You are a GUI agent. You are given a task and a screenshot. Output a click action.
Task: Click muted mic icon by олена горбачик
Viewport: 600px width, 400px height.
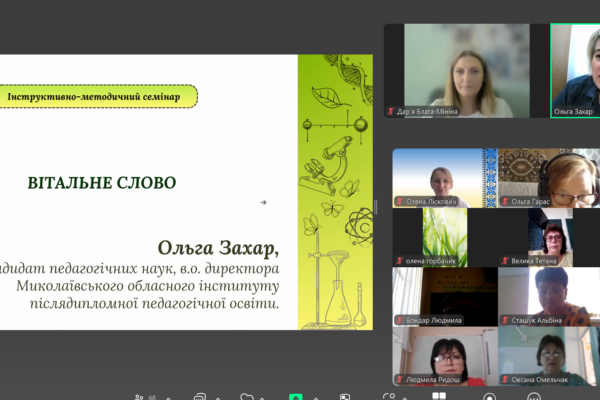(x=400, y=261)
